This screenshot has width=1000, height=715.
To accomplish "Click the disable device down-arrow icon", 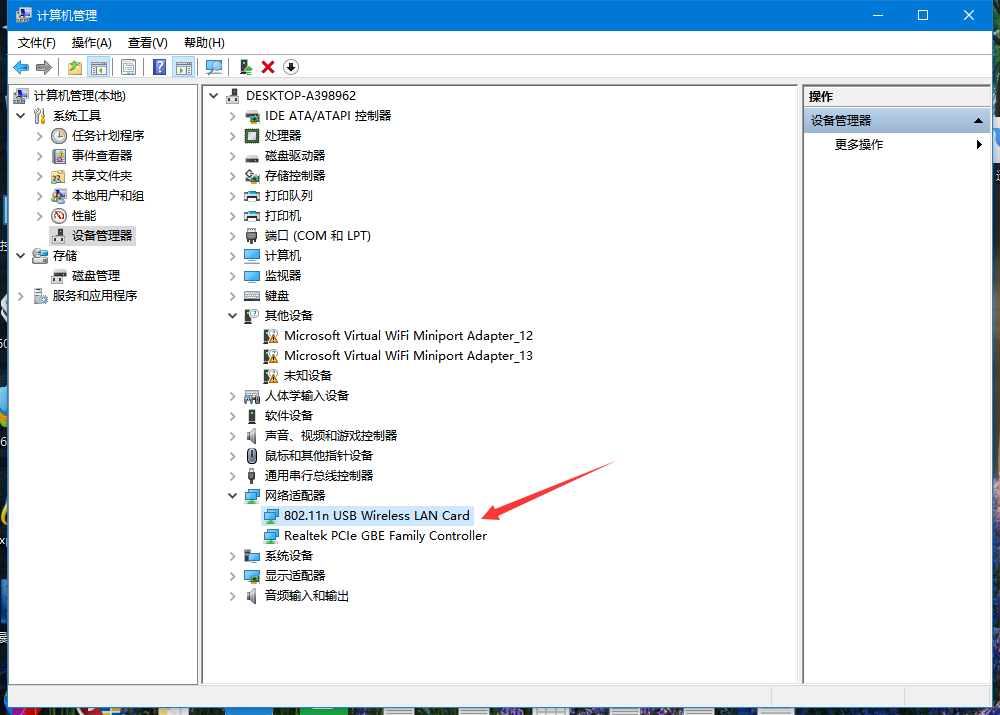I will click(x=291, y=67).
